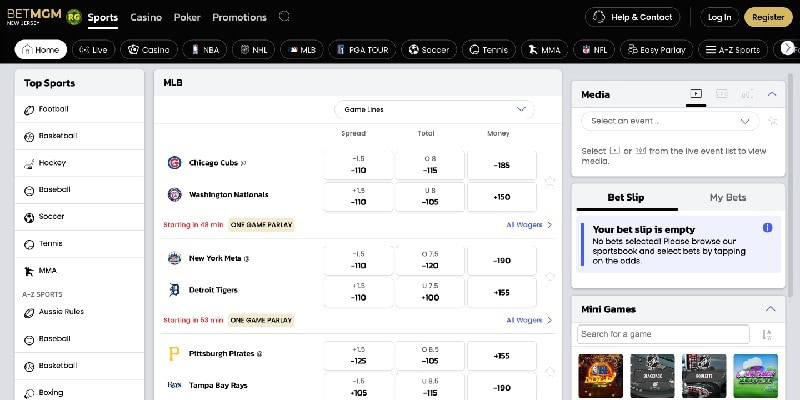Open Aussie Rules in A-Z Sports

[79, 312]
